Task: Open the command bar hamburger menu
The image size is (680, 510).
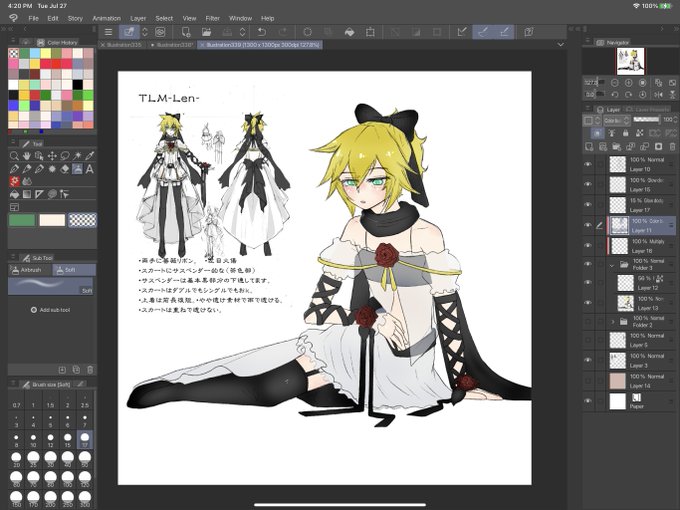Action: click(x=108, y=32)
